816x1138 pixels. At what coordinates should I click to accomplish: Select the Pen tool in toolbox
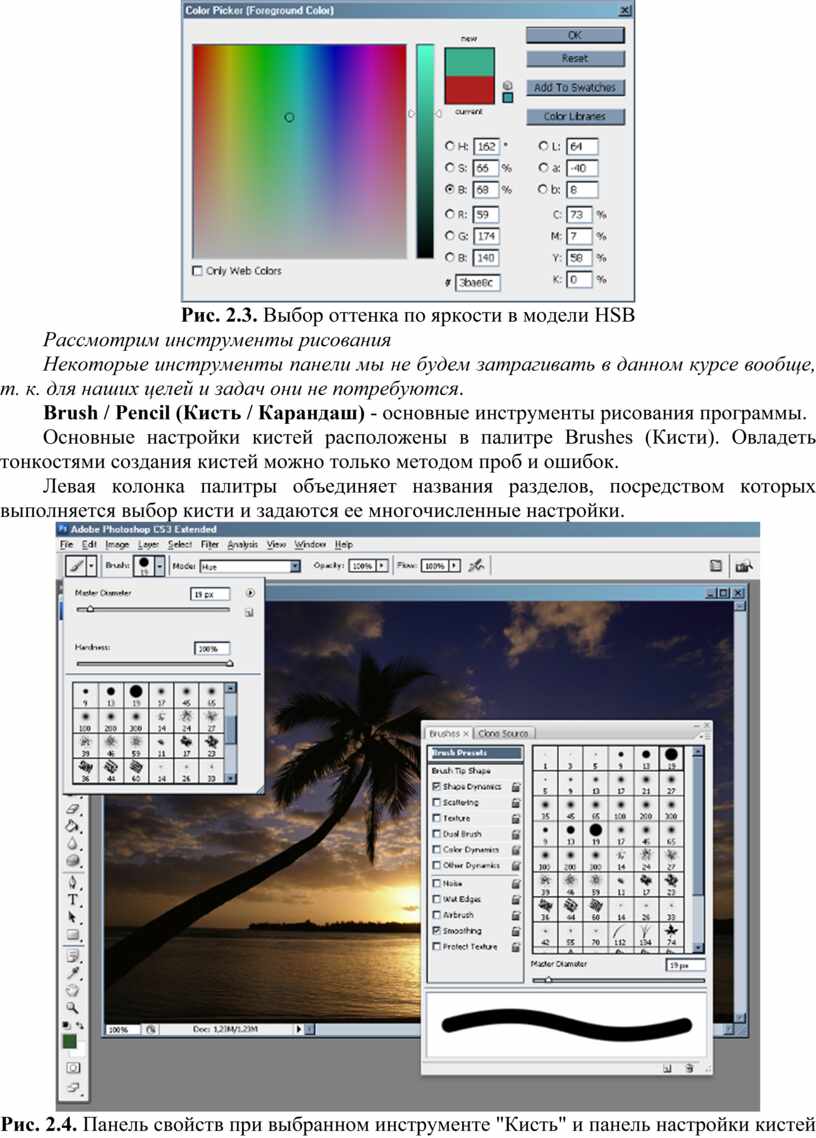coord(73,881)
